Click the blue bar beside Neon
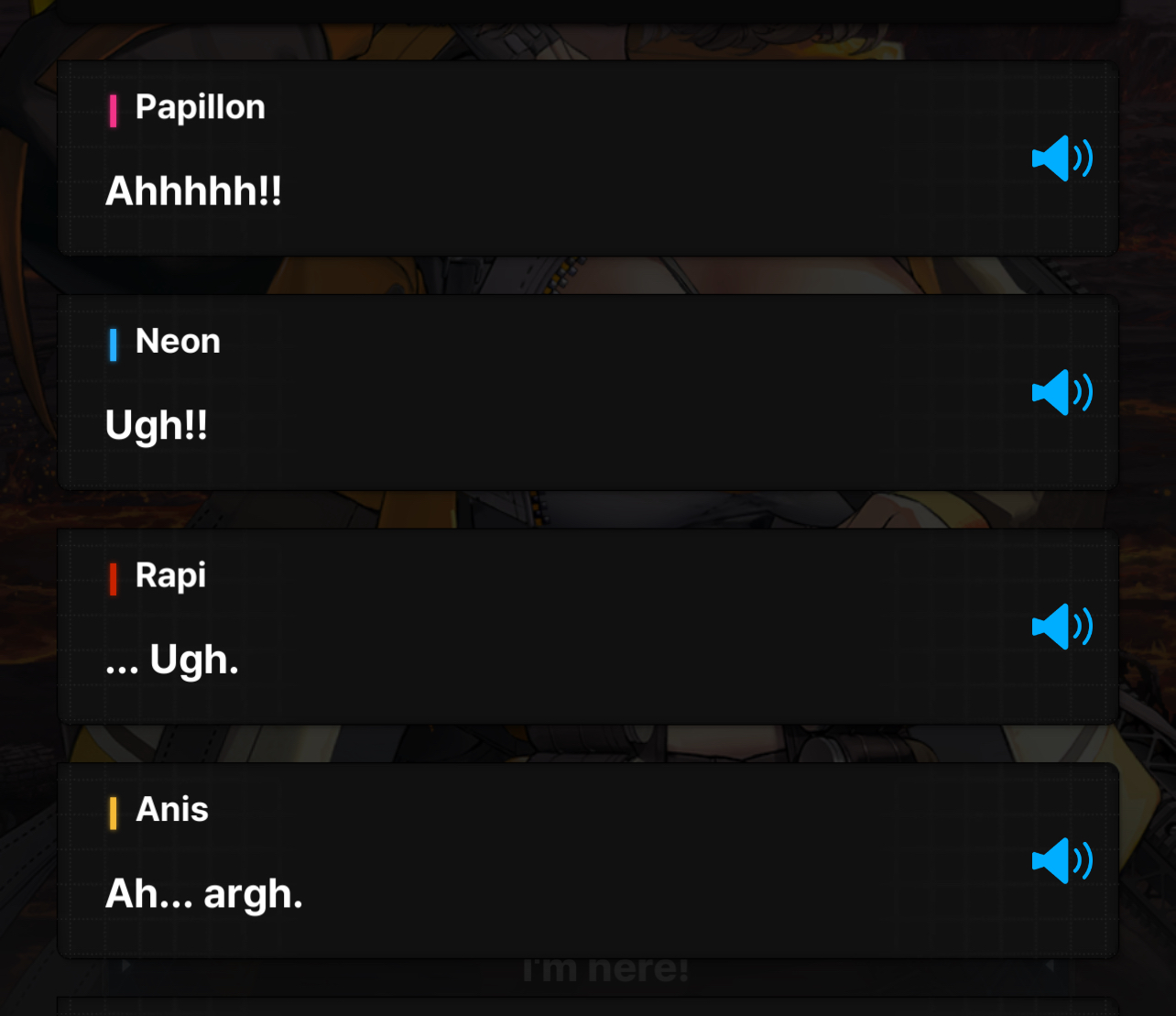Viewport: 1176px width, 1016px height. pyautogui.click(x=113, y=345)
